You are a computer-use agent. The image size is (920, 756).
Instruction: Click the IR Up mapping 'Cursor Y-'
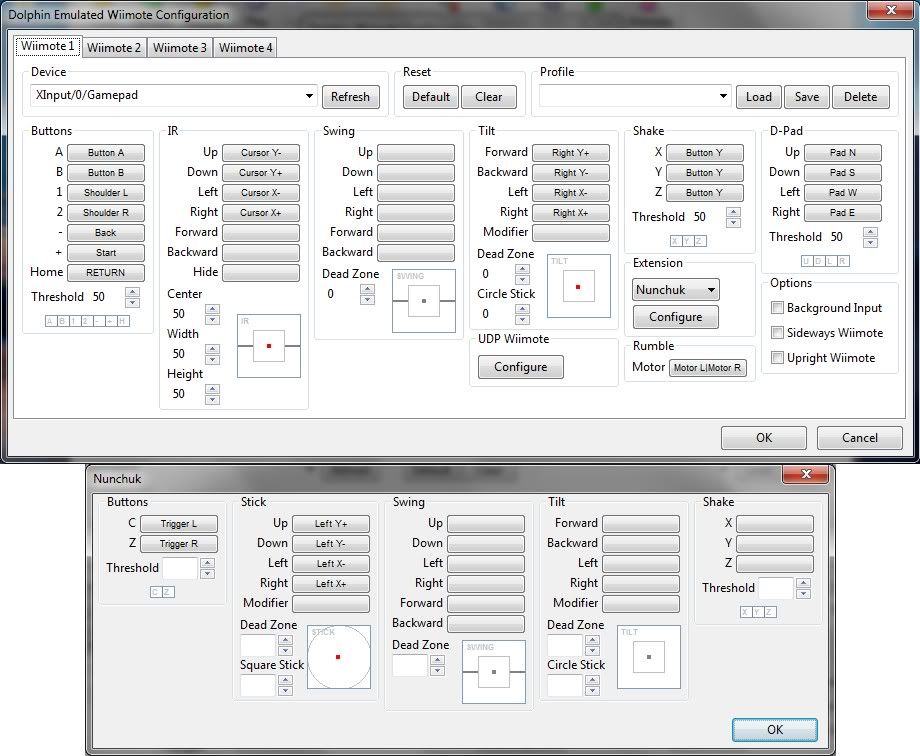point(261,153)
